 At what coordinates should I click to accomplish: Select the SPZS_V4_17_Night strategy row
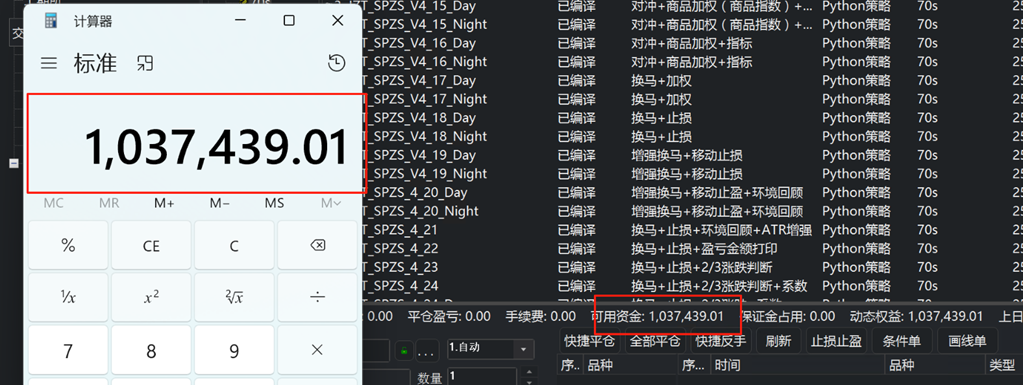[692, 99]
